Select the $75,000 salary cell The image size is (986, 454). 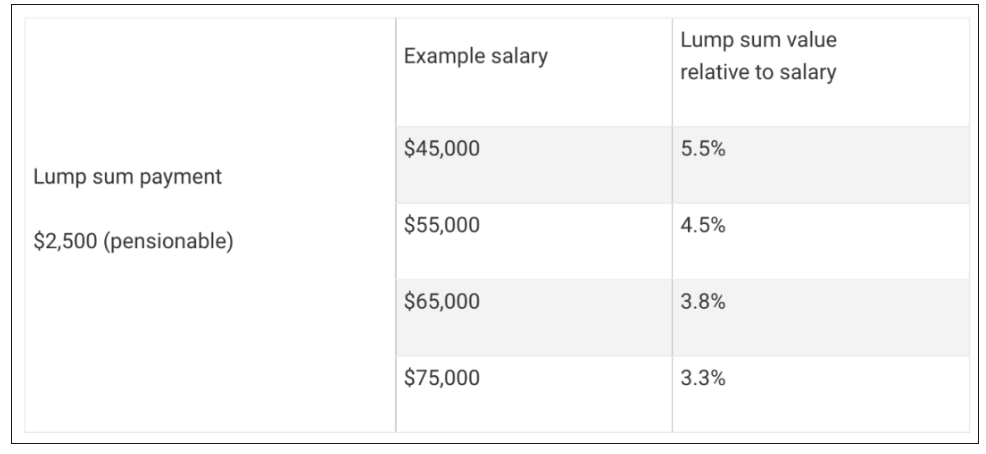[x=442, y=378]
